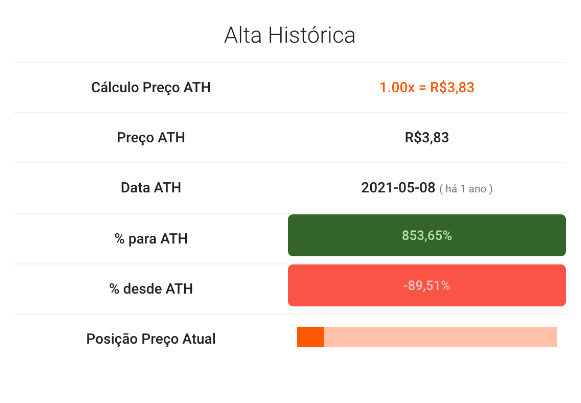Select the R$3,83 ATH price value

(427, 137)
